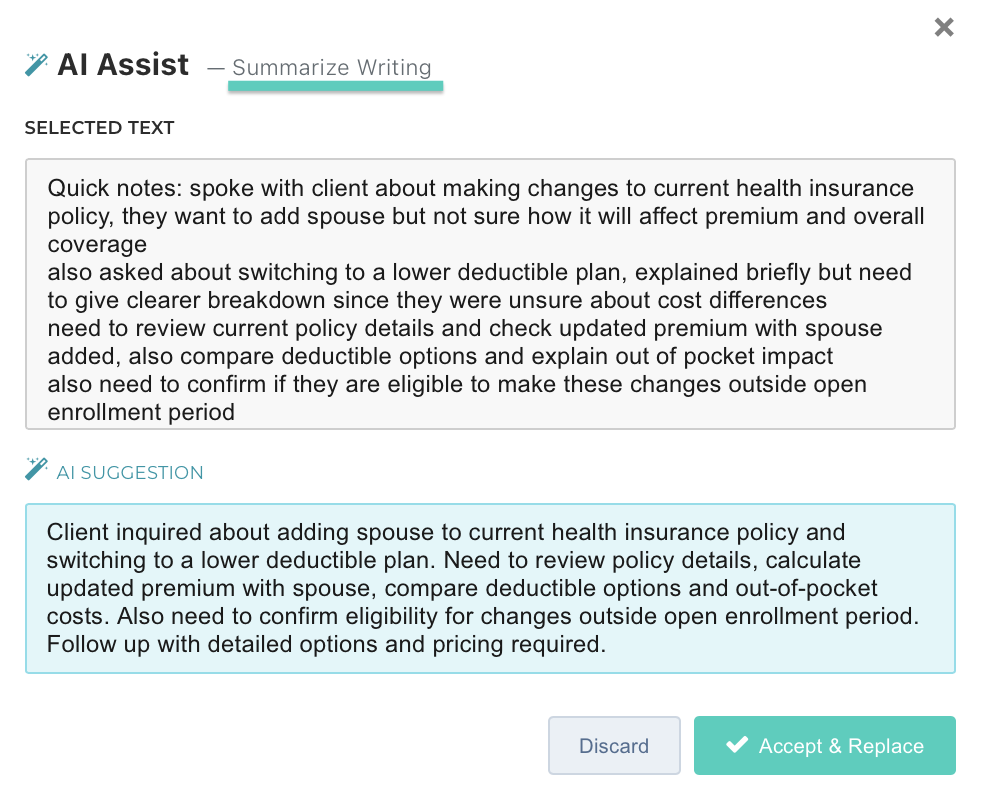This screenshot has width=990, height=806.
Task: Click the 'Quick notes' line in selected text
Action: [x=480, y=188]
